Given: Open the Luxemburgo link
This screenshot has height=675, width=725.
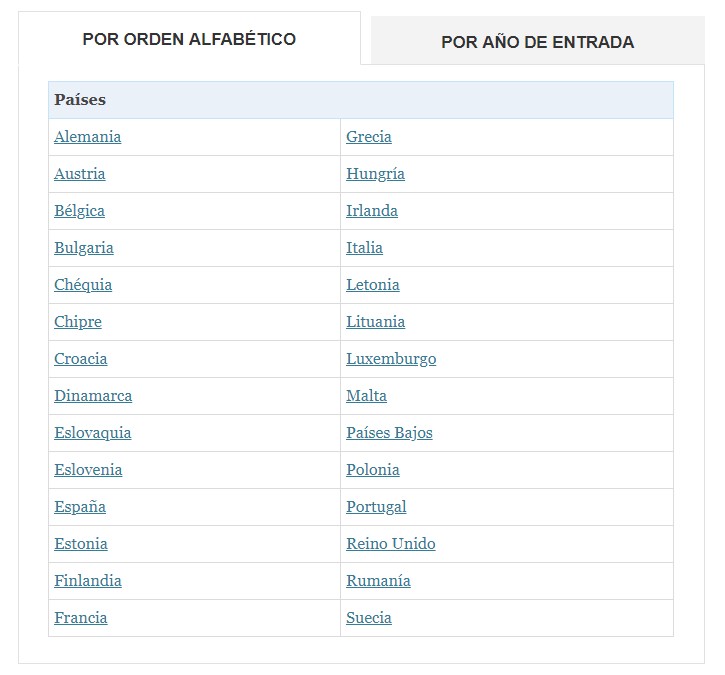Looking at the screenshot, I should coord(391,359).
